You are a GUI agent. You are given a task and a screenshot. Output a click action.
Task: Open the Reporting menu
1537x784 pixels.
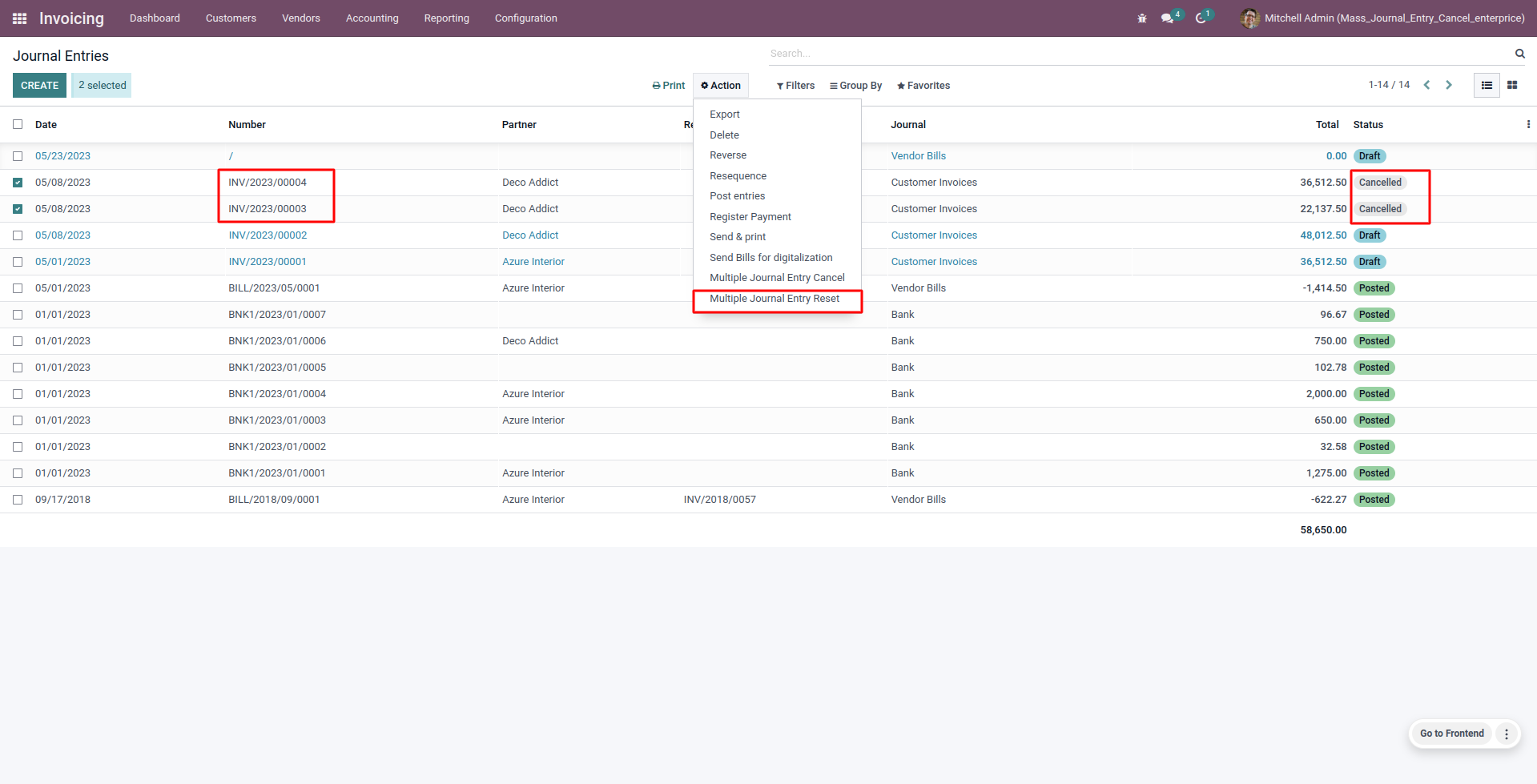pos(447,18)
